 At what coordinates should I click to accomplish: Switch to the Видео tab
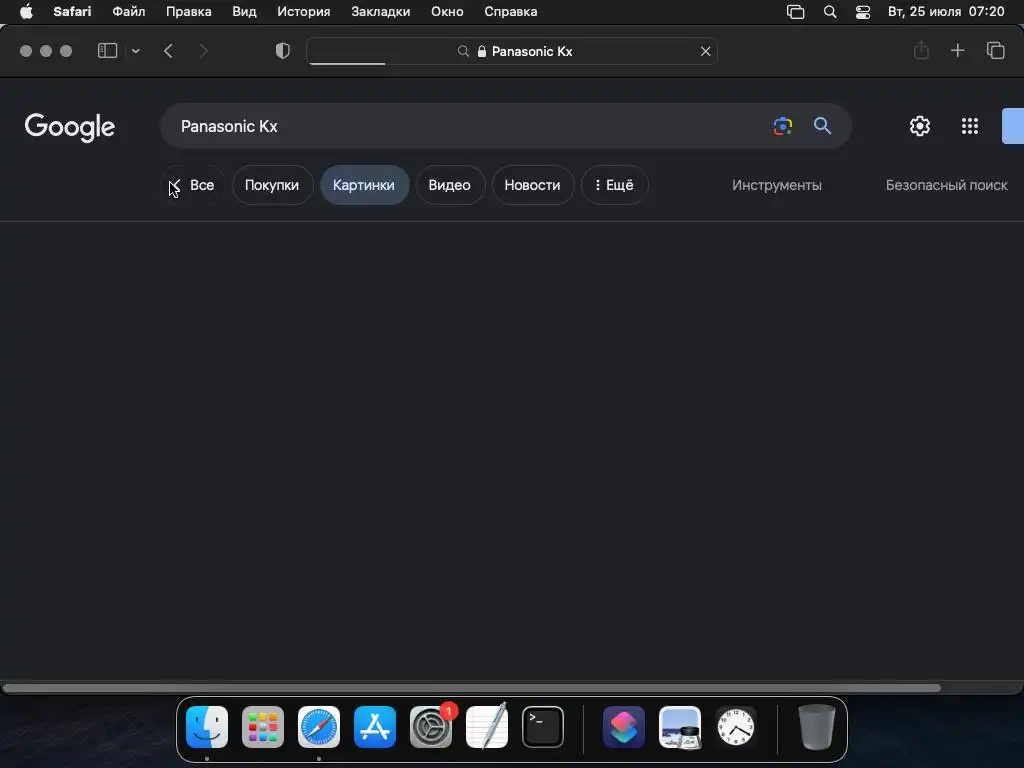[449, 185]
